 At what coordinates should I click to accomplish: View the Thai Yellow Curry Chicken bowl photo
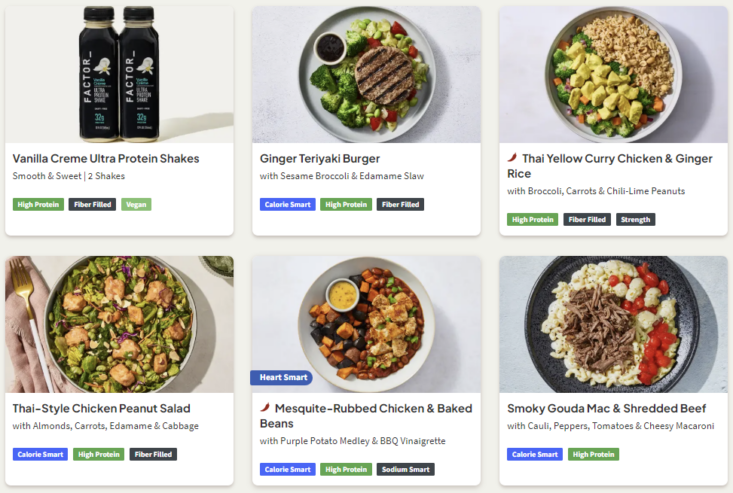pos(613,74)
